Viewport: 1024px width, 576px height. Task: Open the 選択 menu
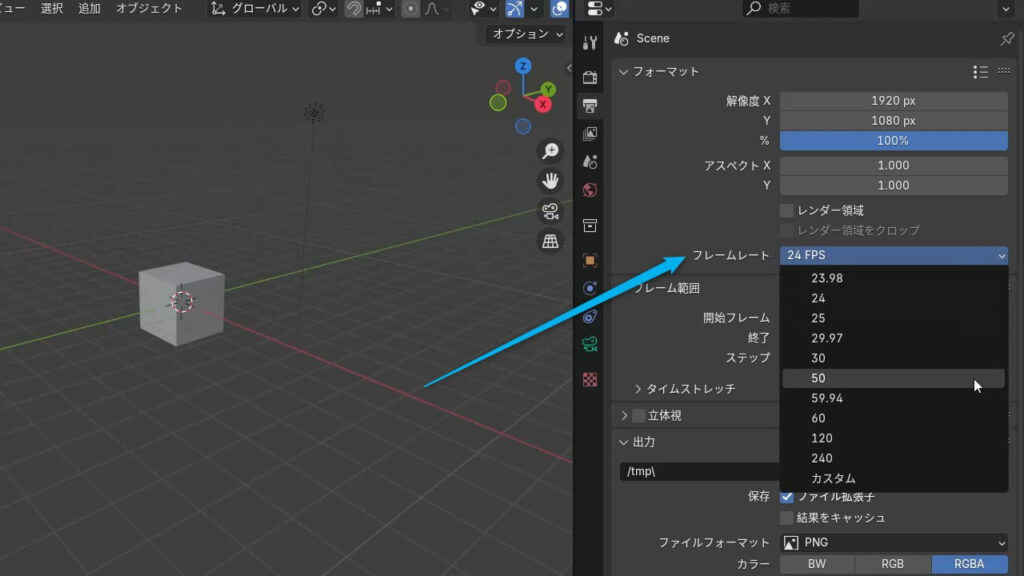point(52,8)
